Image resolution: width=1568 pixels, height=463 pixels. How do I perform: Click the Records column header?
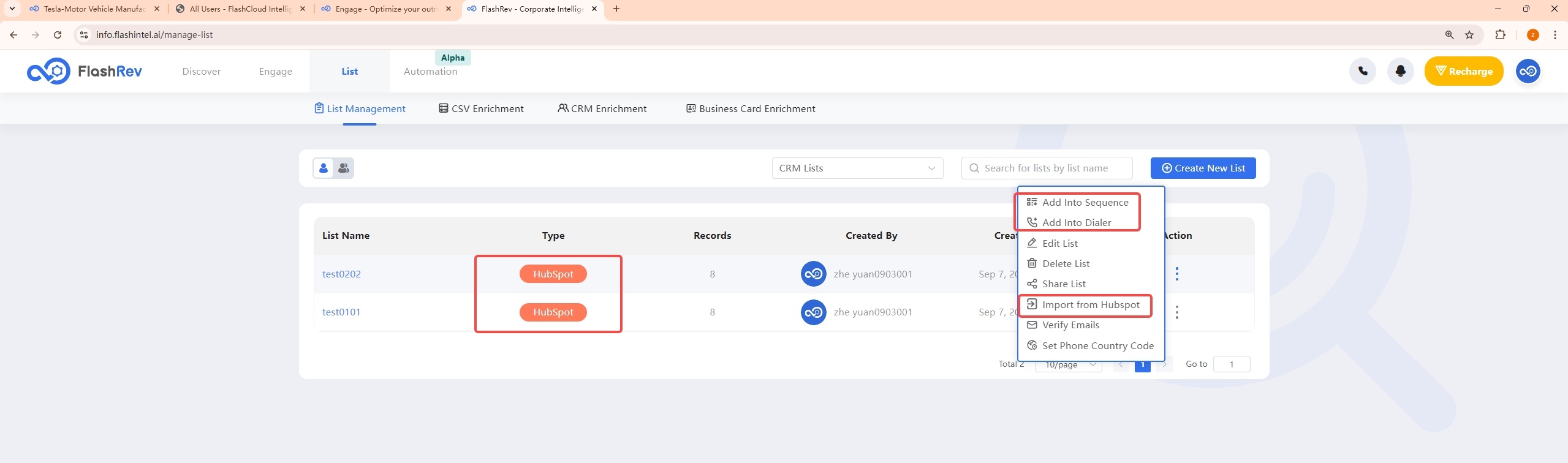(x=712, y=236)
